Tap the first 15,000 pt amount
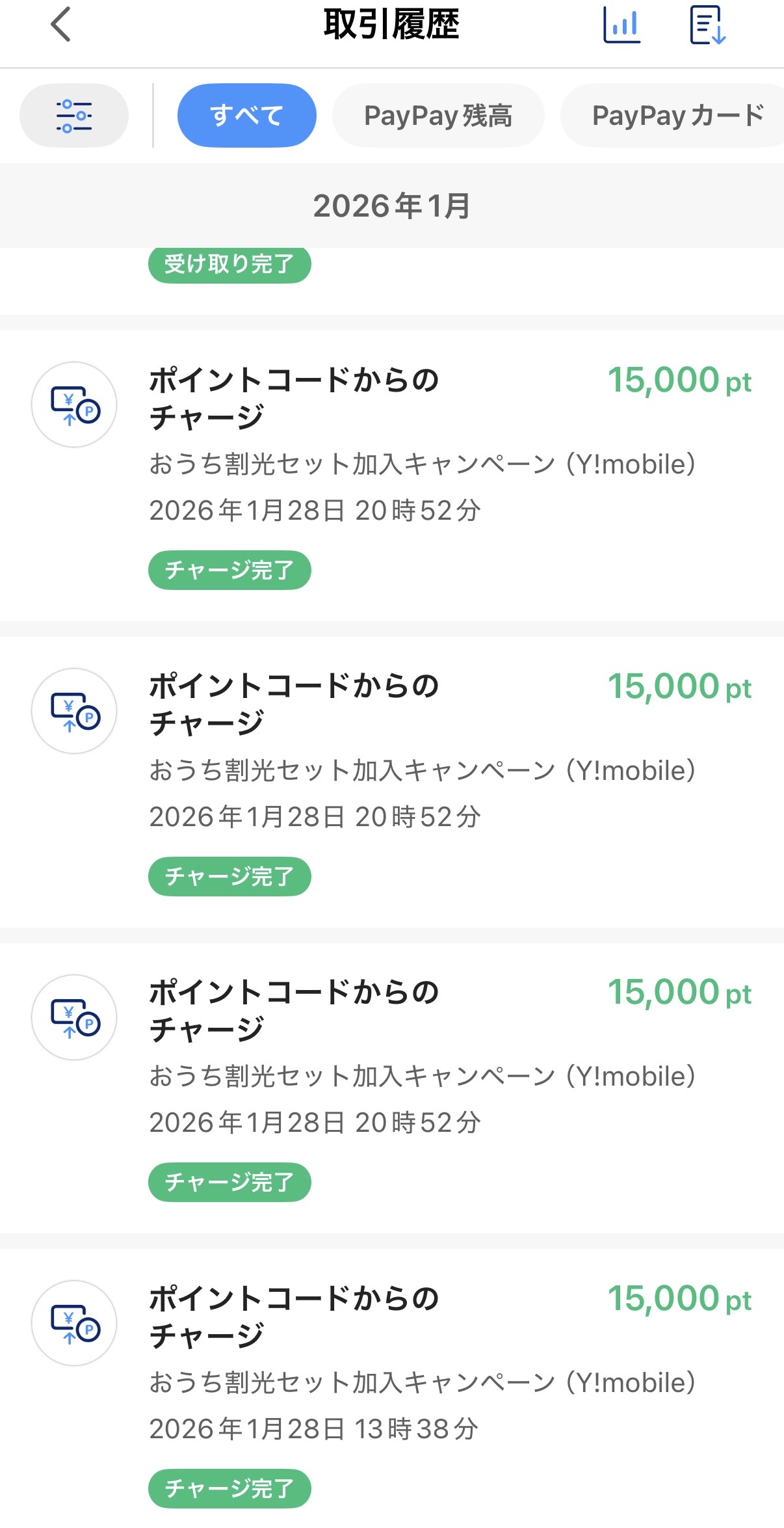This screenshot has height=1528, width=784. [679, 380]
